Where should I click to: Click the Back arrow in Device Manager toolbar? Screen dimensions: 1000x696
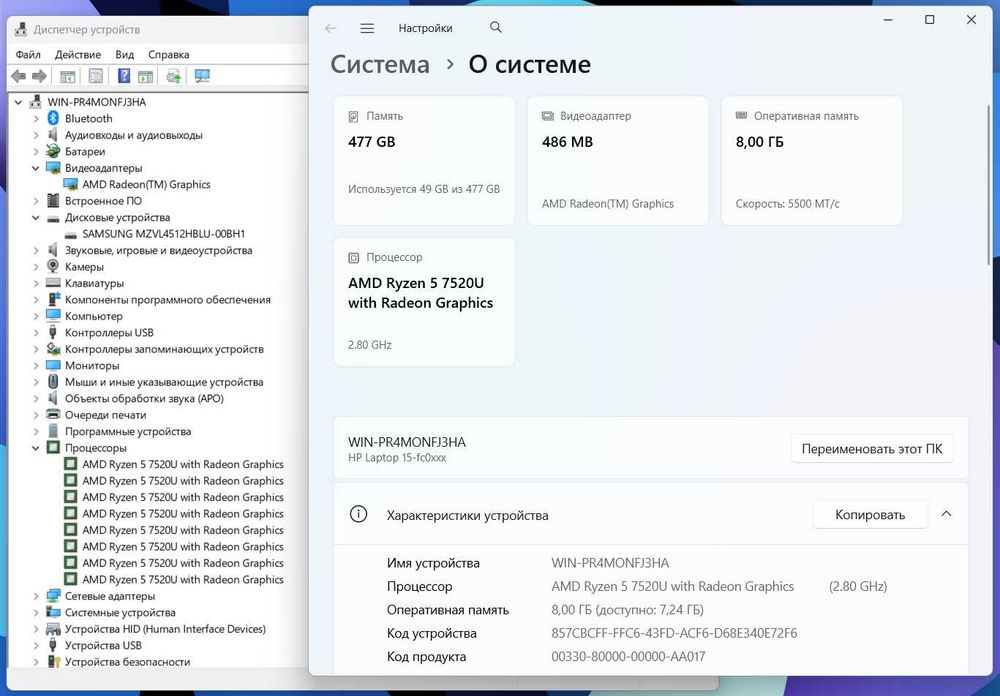point(18,77)
